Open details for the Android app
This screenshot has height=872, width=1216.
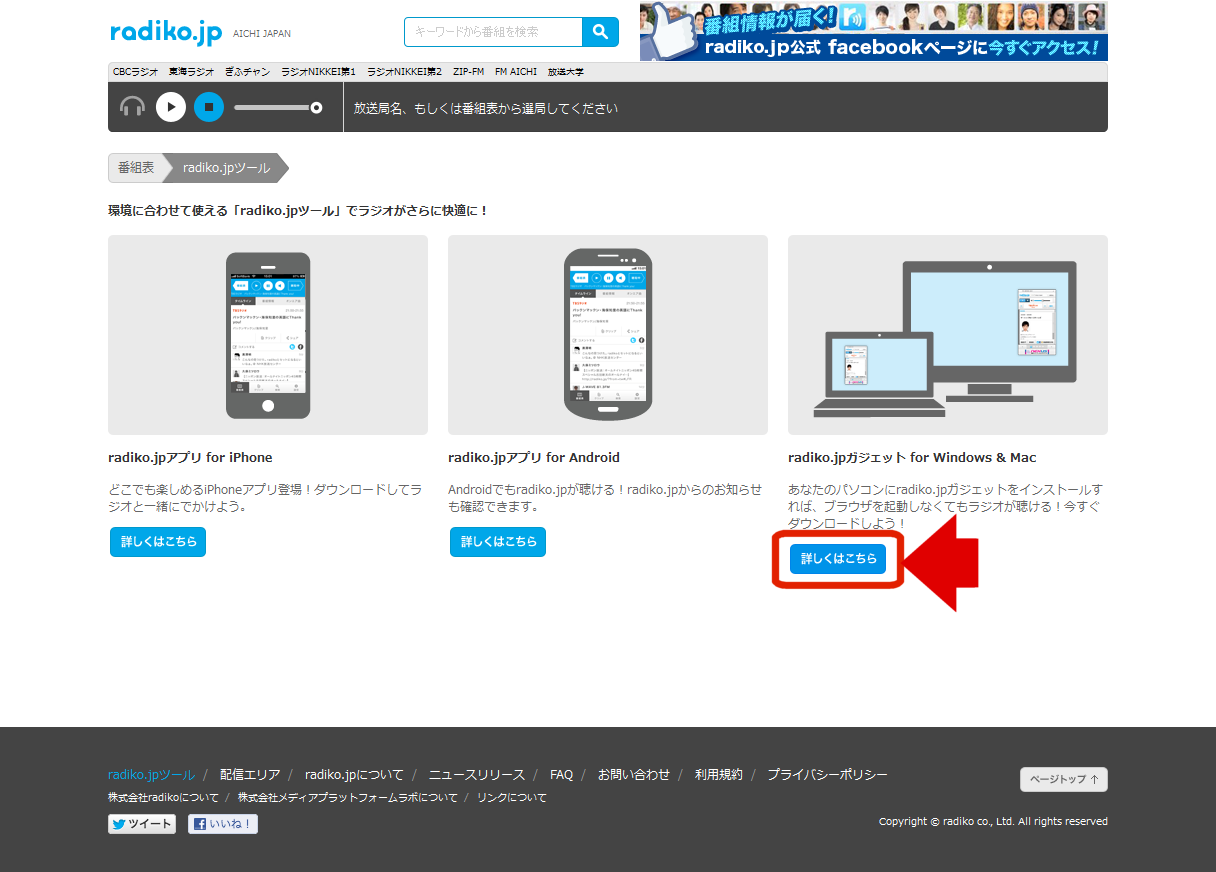(x=498, y=542)
